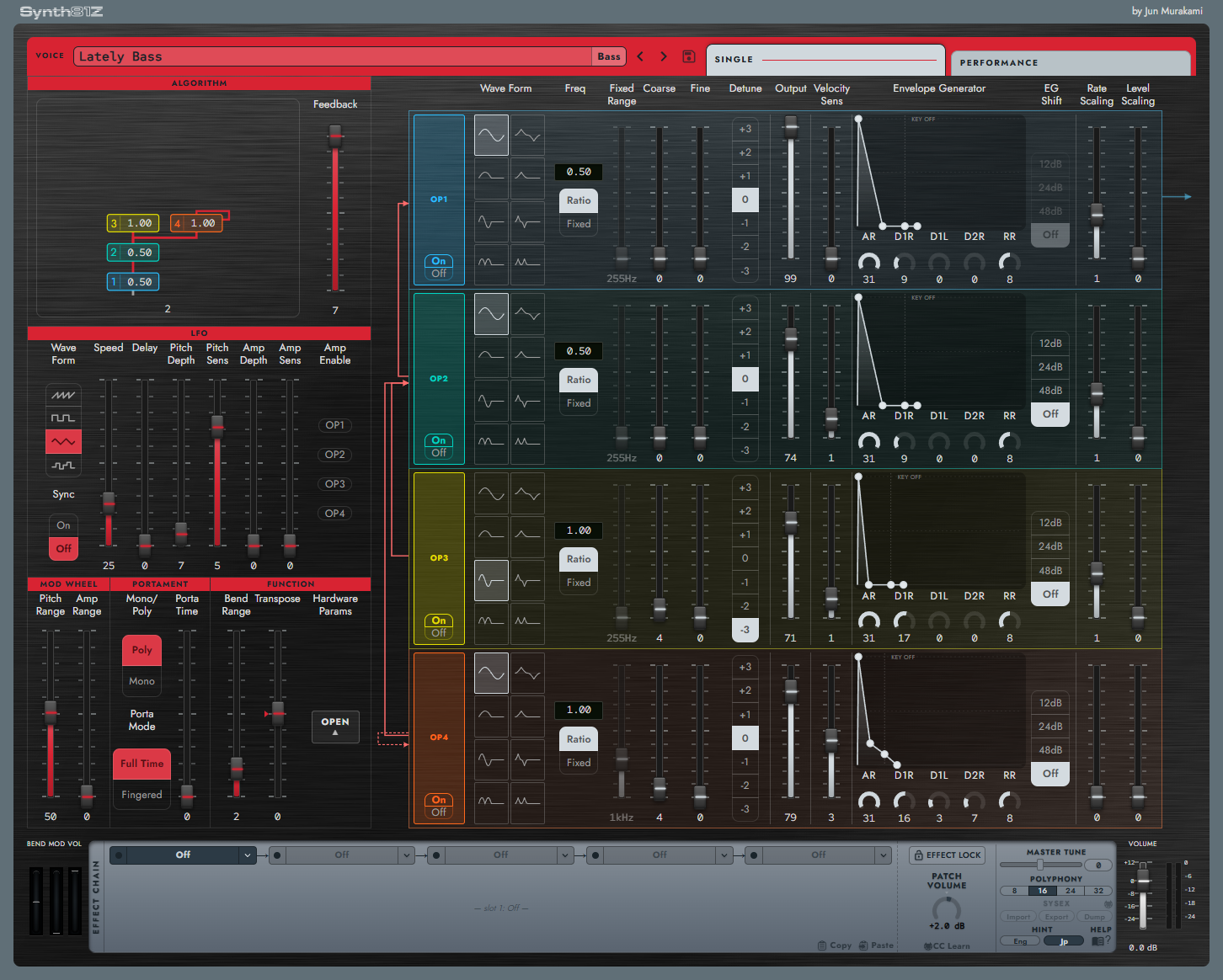Enable LFO Amp for OP1
This screenshot has width=1223, height=980.
tap(335, 425)
